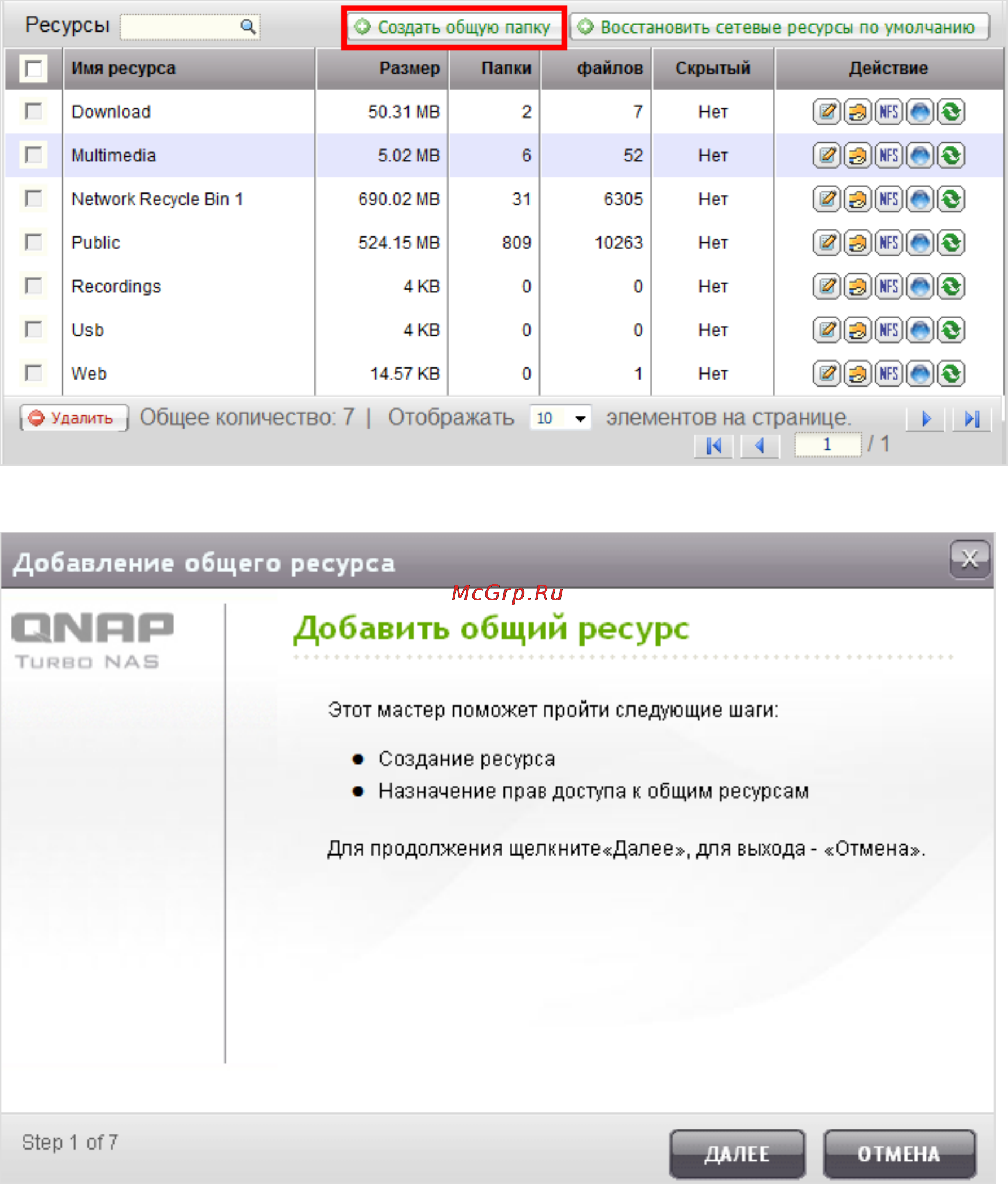This screenshot has width=1008, height=1184.
Task: Click the Recordings share name
Action: (x=116, y=286)
